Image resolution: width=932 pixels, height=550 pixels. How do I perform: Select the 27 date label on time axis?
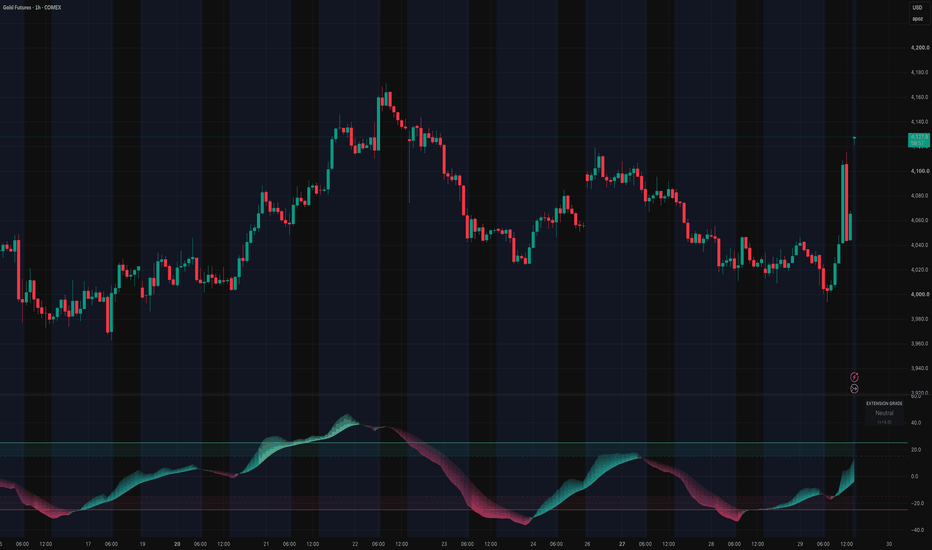click(x=622, y=544)
